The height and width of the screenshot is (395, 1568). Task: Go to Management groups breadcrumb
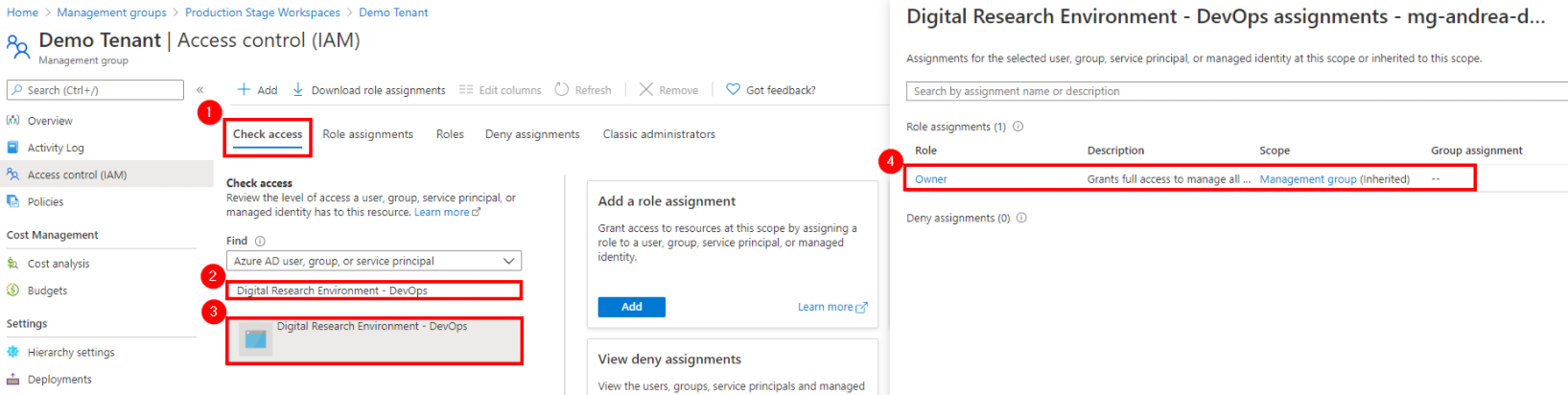[111, 12]
